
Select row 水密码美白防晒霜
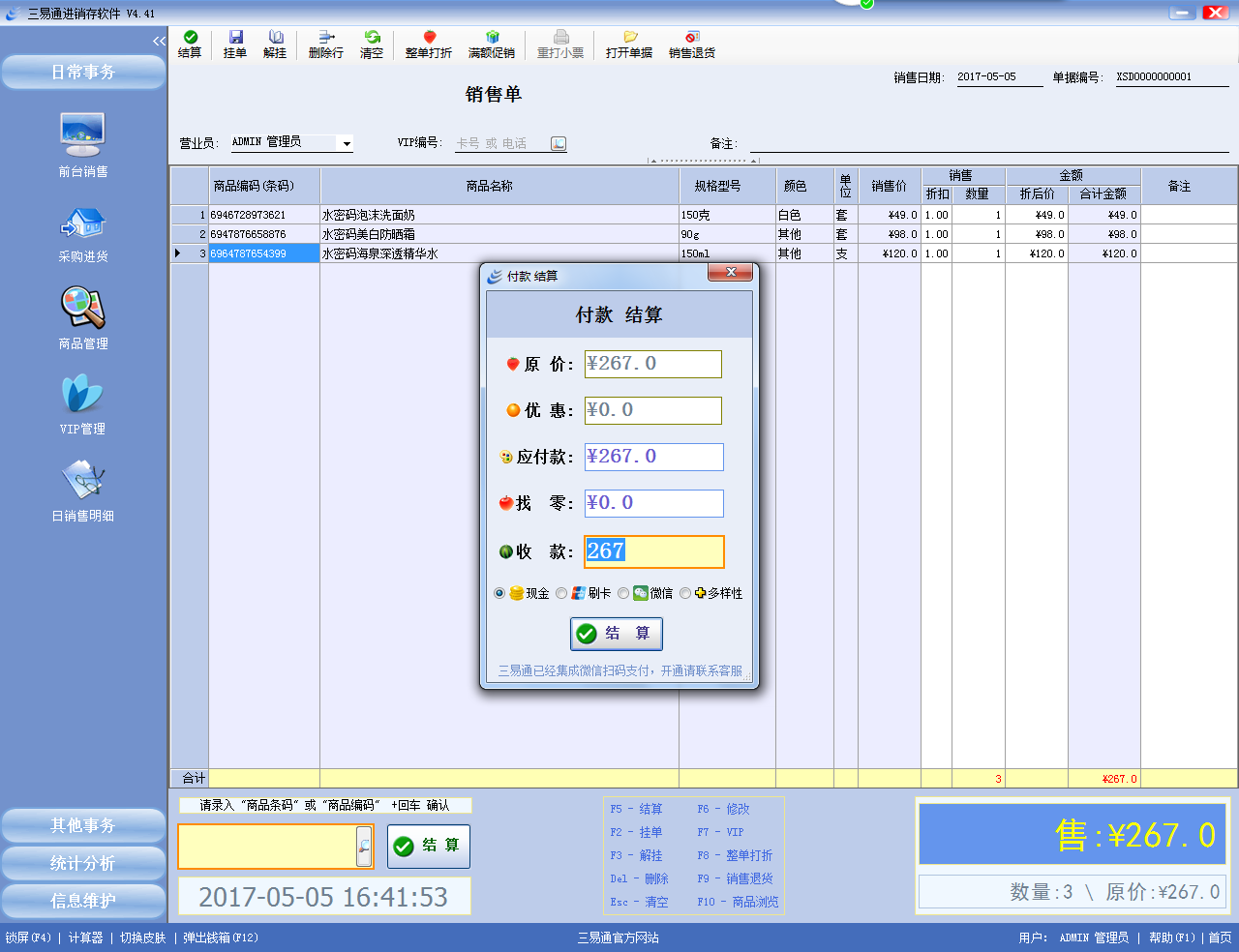tap(704, 234)
